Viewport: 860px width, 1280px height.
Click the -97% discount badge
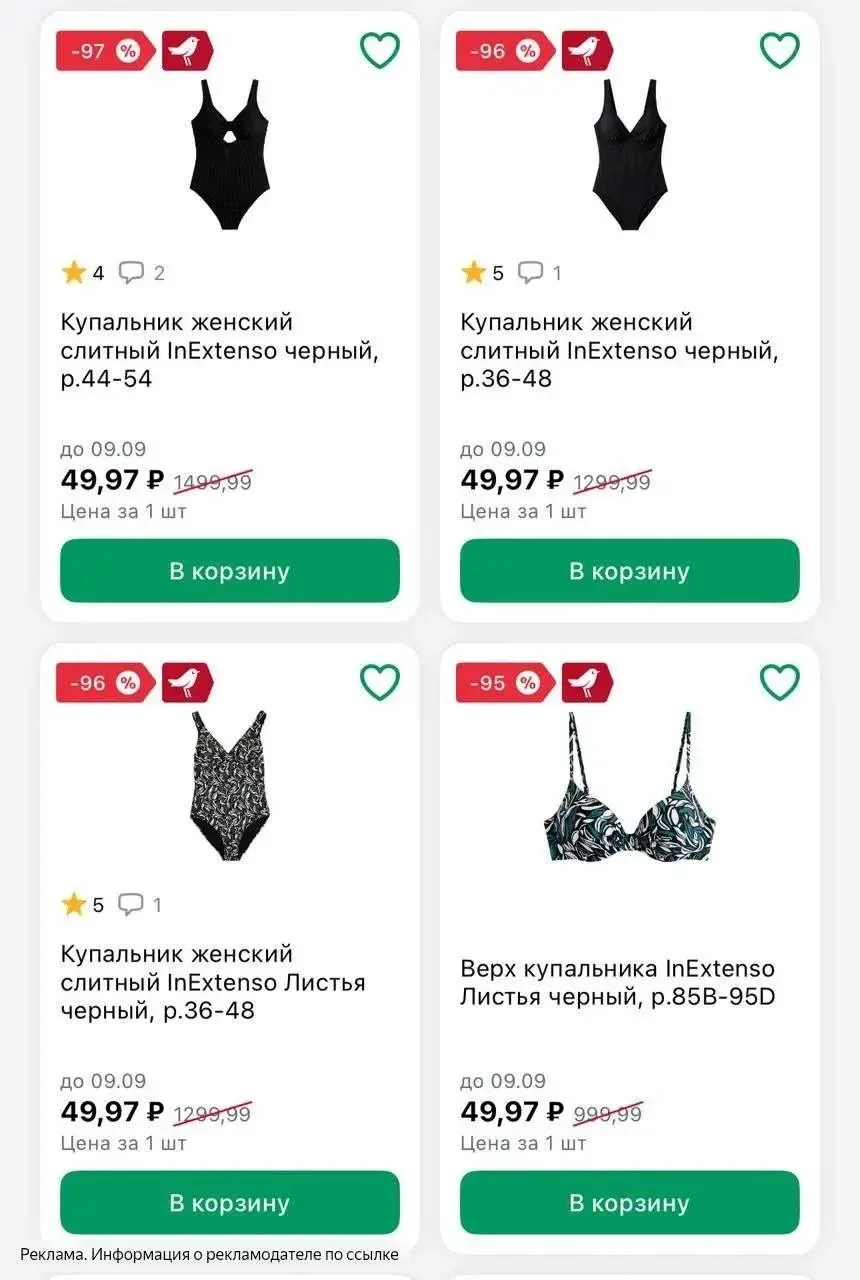(106, 51)
